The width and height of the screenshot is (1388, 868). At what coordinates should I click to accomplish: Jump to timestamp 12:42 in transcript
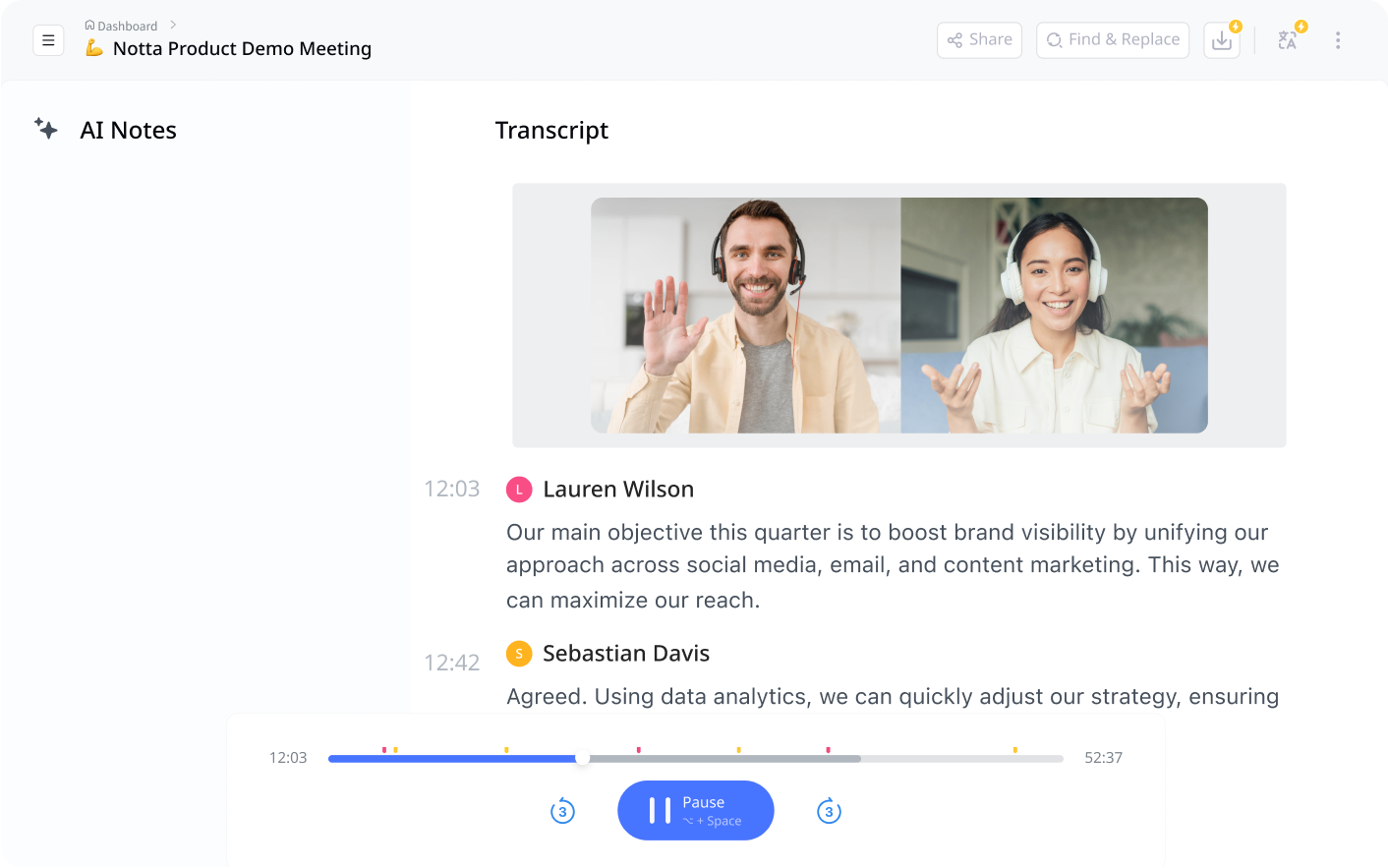[452, 662]
